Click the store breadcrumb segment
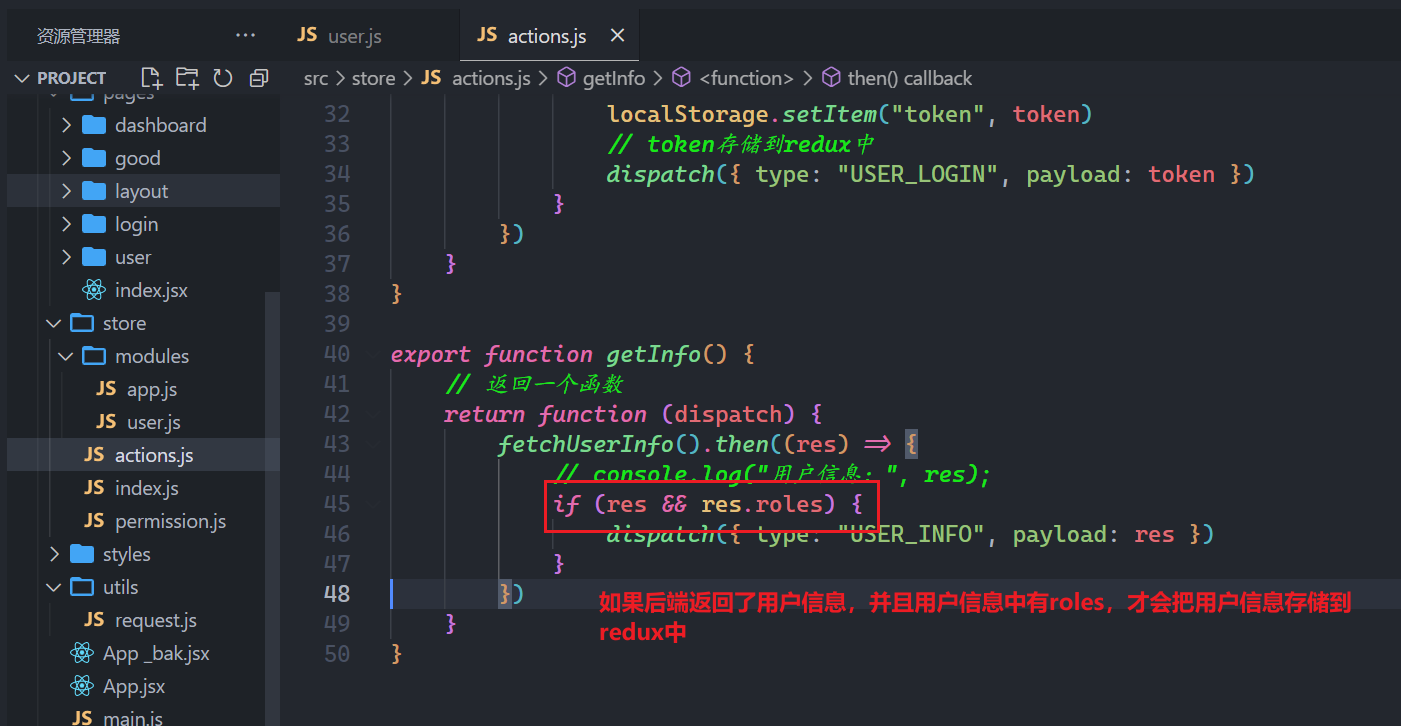 (373, 78)
